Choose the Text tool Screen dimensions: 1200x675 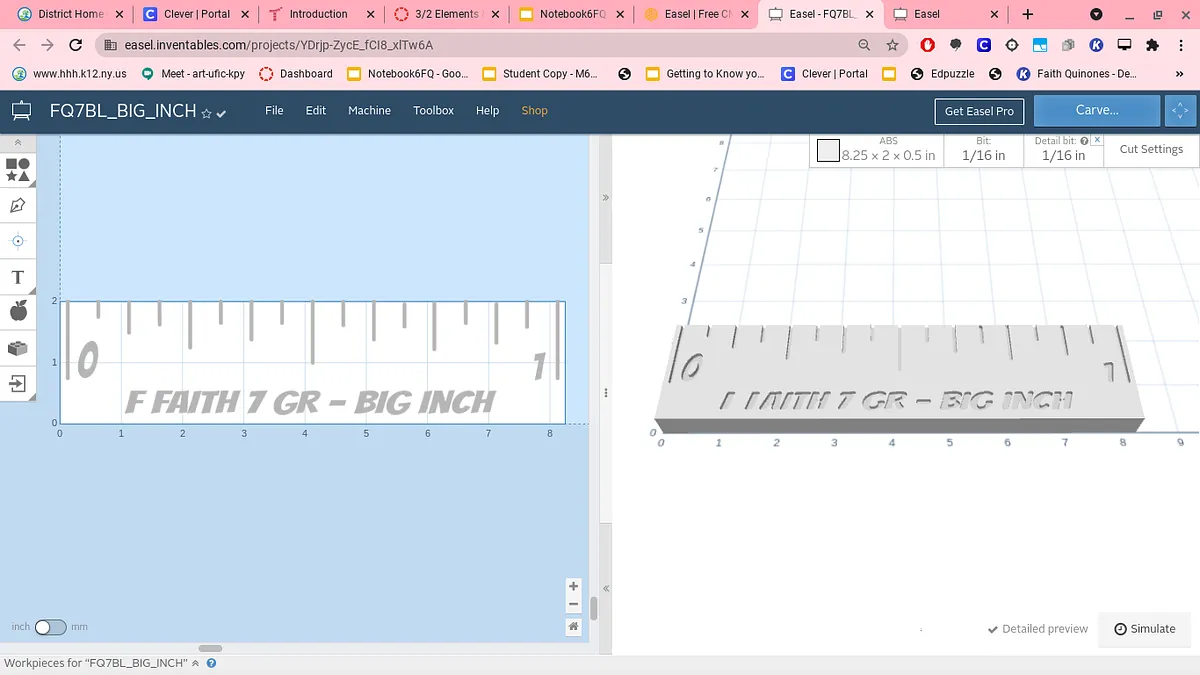click(x=17, y=277)
